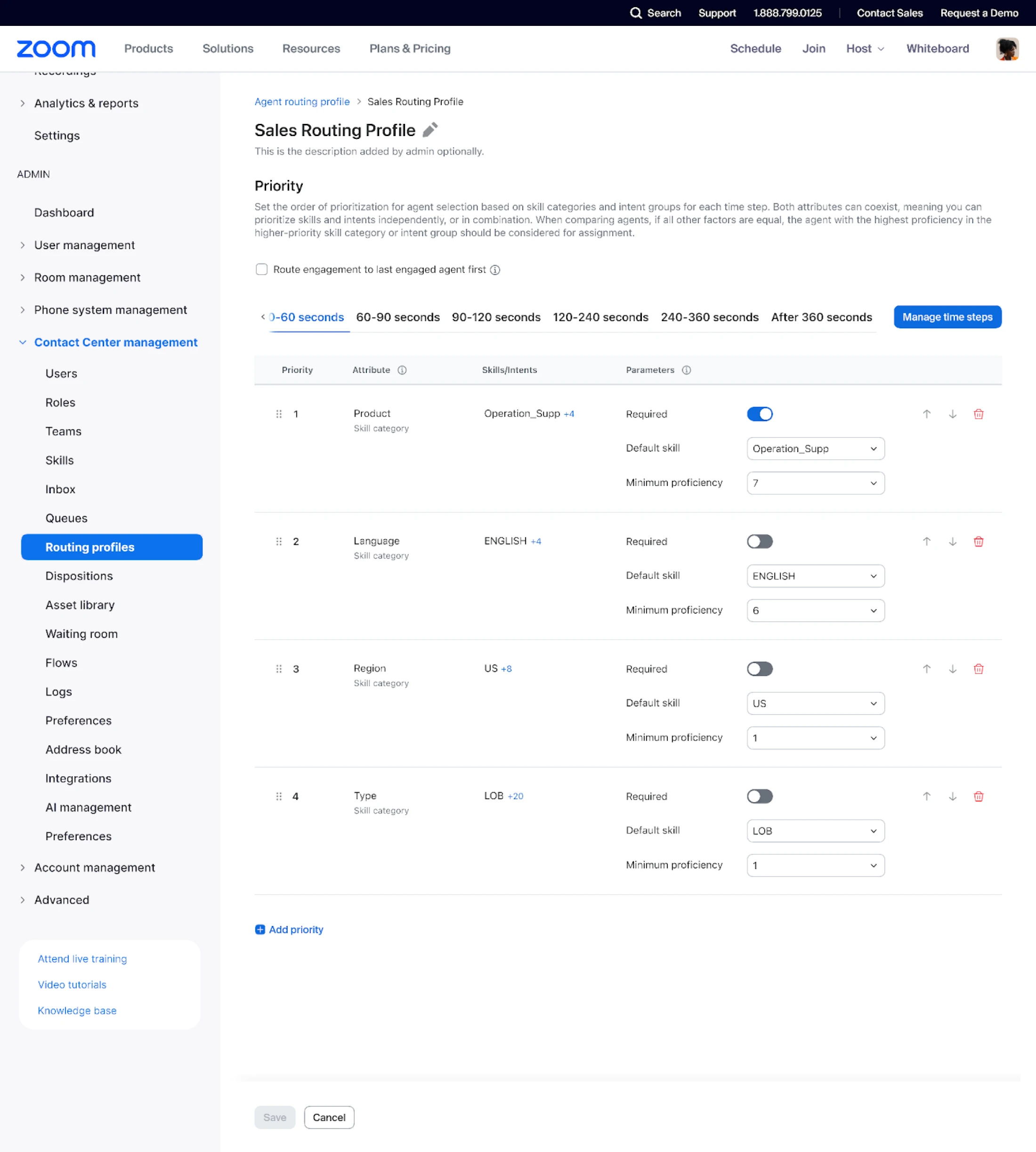Open Default skill dropdown showing ENGLISH

pyautogui.click(x=815, y=576)
